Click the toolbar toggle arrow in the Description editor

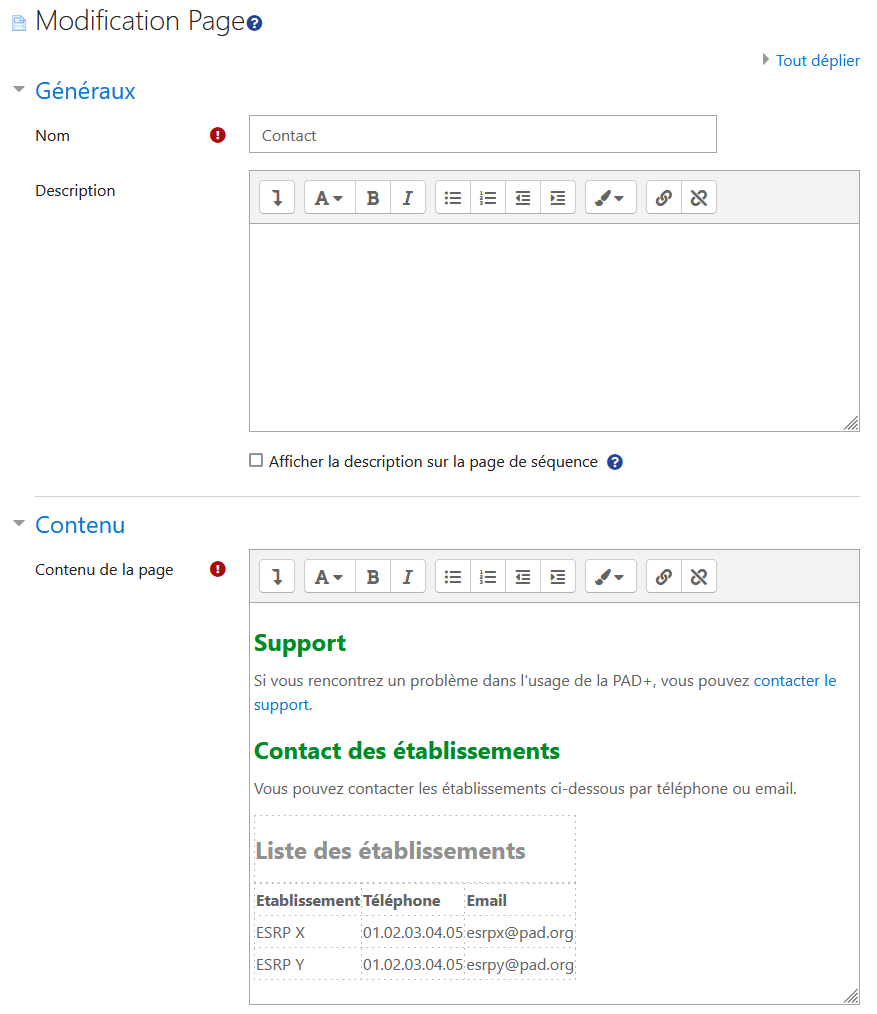click(277, 197)
